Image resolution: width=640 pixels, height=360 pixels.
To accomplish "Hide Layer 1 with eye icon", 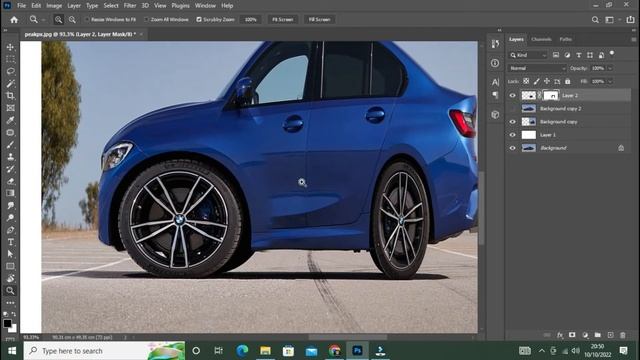I will [513, 135].
